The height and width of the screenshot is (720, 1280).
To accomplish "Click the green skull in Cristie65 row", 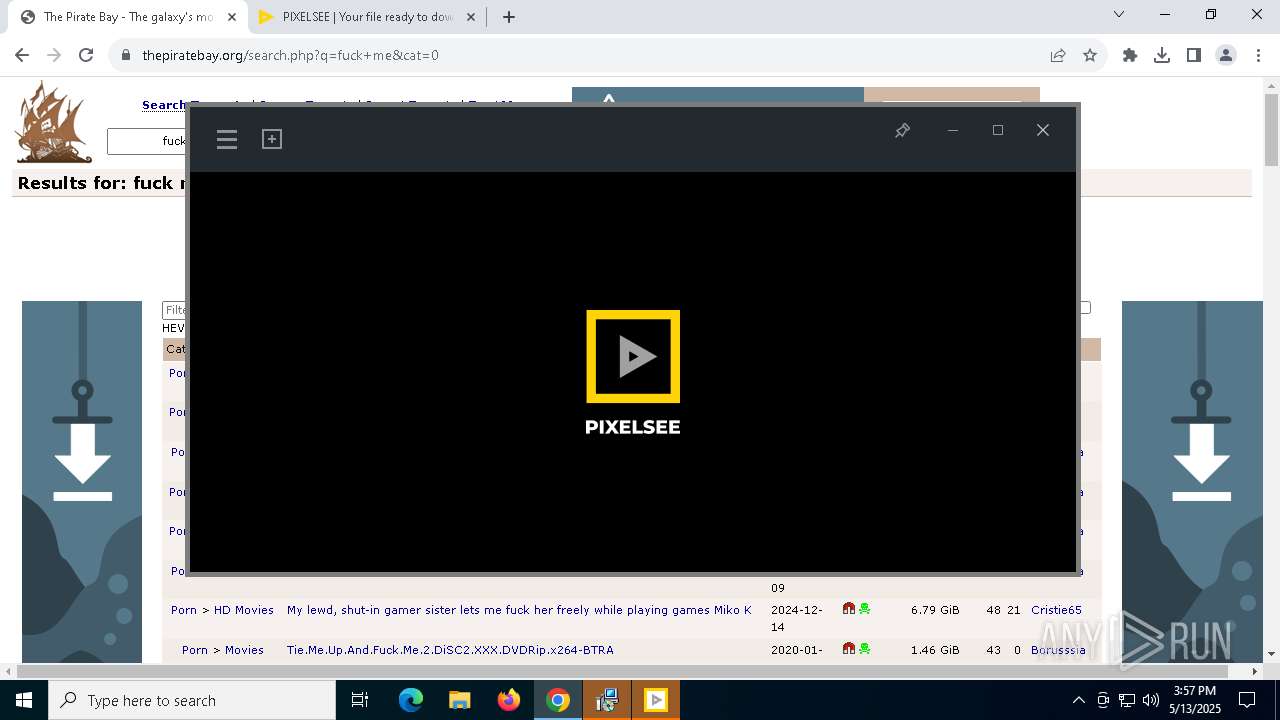I will click(864, 609).
